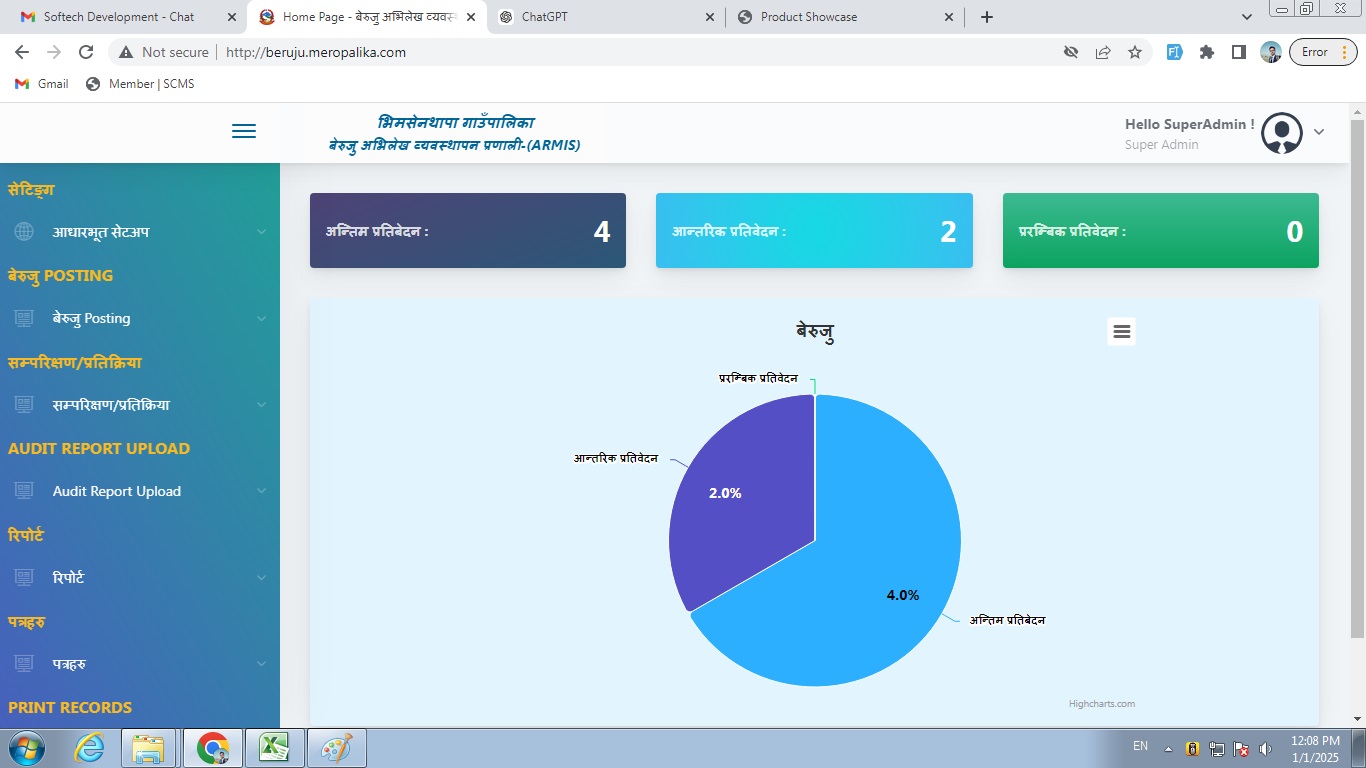Click the share page icon in address bar

tap(1103, 52)
